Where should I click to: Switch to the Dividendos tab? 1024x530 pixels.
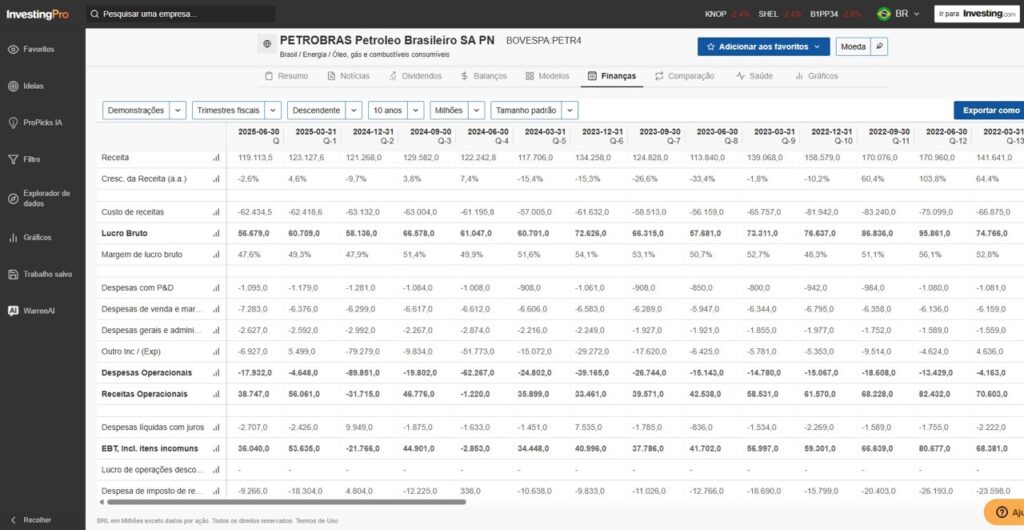coord(415,76)
